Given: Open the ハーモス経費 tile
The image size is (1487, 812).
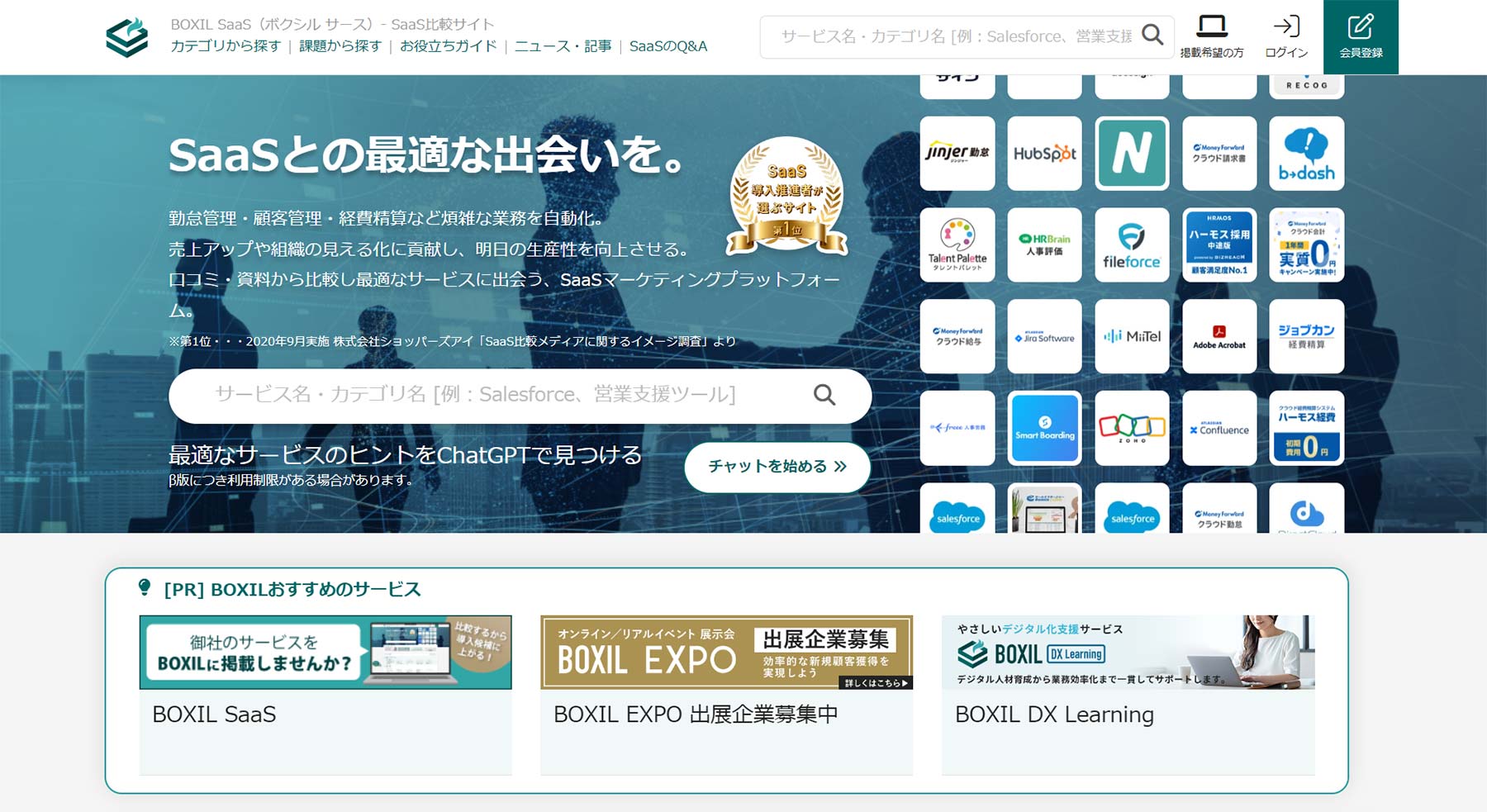Looking at the screenshot, I should (1307, 428).
